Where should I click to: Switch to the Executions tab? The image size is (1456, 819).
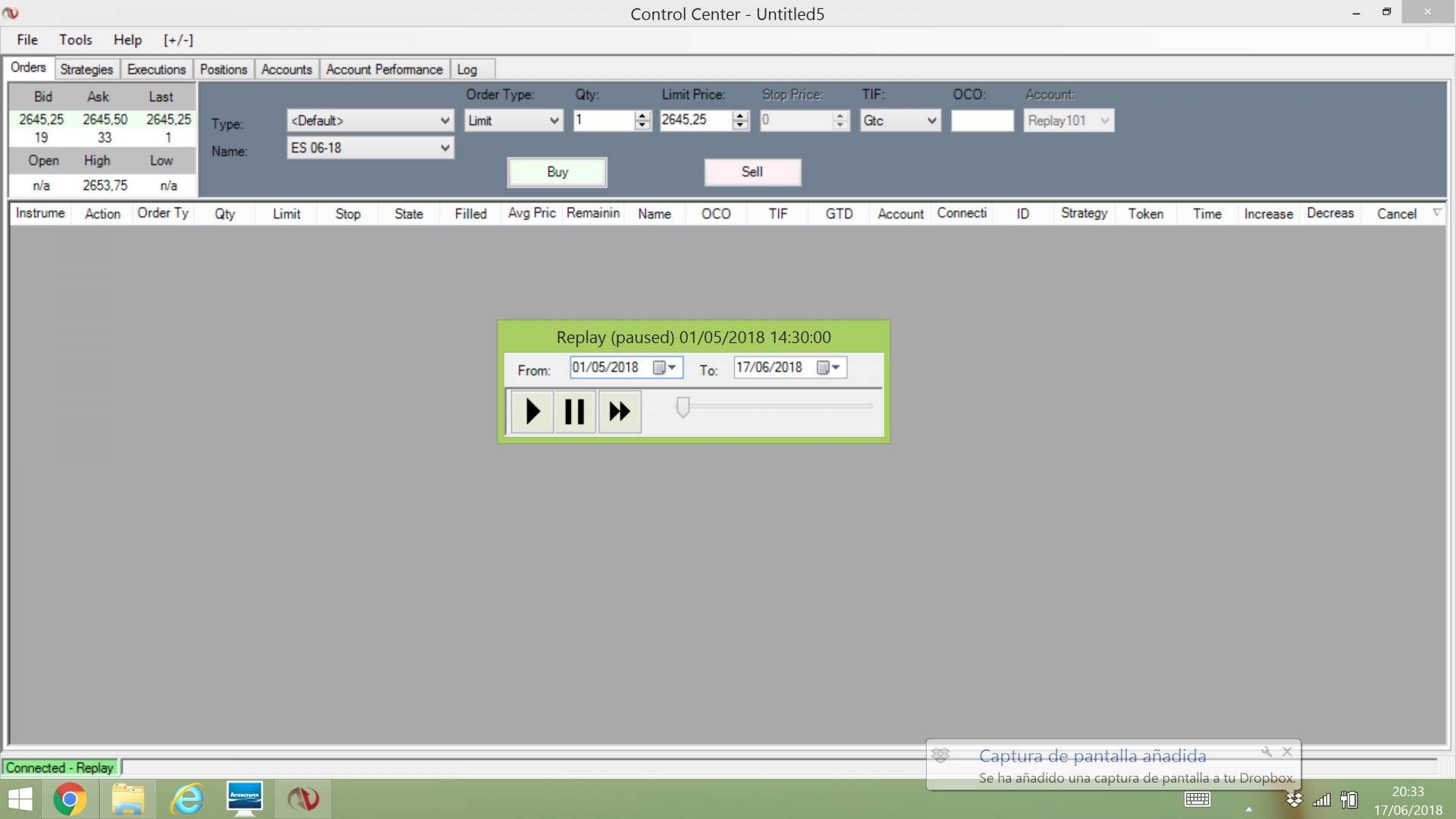pos(156,69)
